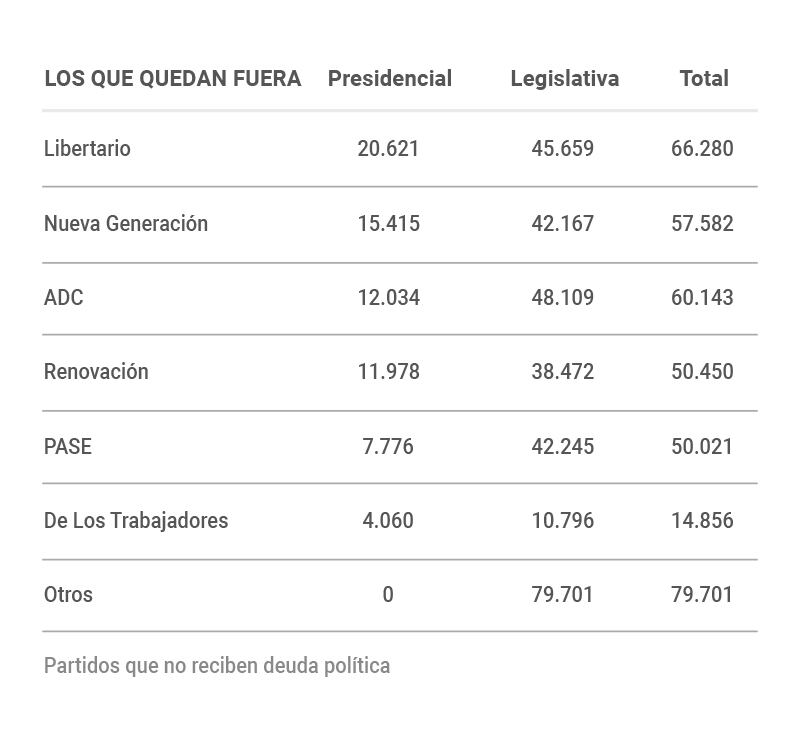Select De Los Trabajadores total 14.856
Viewport: 800px width, 736px height.
point(702,520)
